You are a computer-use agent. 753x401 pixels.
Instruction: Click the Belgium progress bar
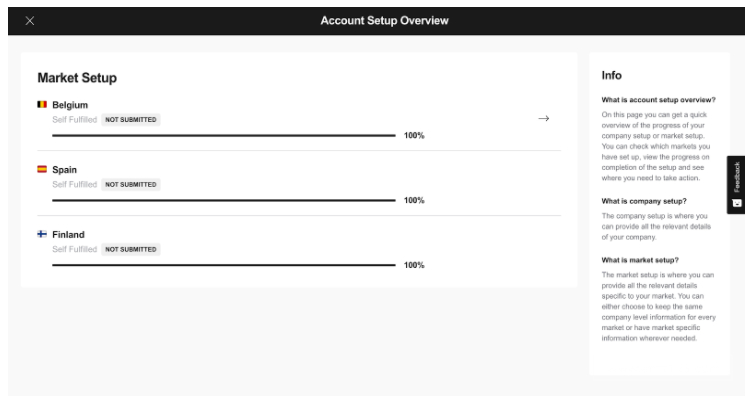(x=223, y=134)
